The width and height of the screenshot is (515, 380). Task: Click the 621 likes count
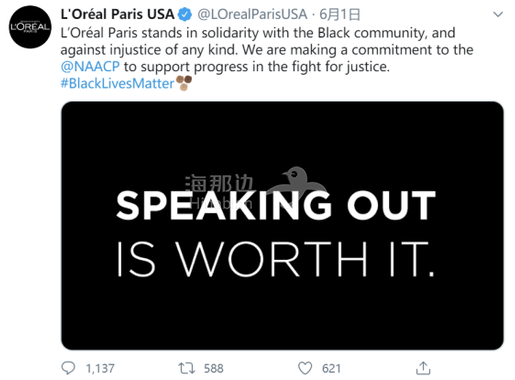pyautogui.click(x=331, y=368)
